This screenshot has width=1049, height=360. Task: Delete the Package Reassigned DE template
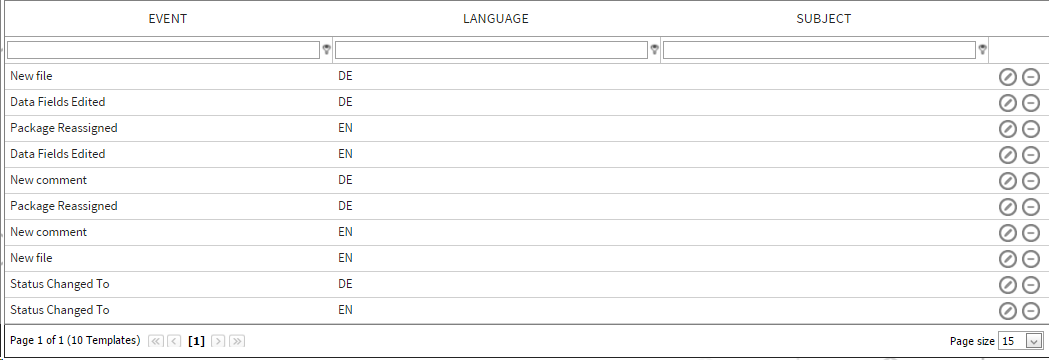click(x=1031, y=207)
